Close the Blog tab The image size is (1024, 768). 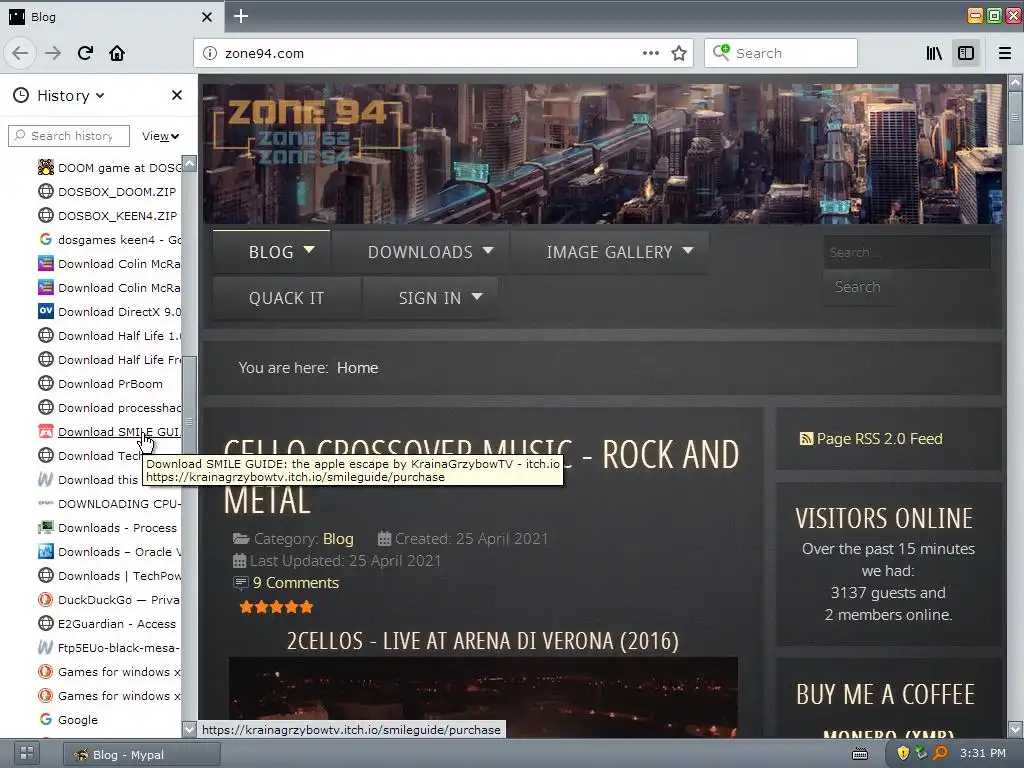click(x=207, y=17)
